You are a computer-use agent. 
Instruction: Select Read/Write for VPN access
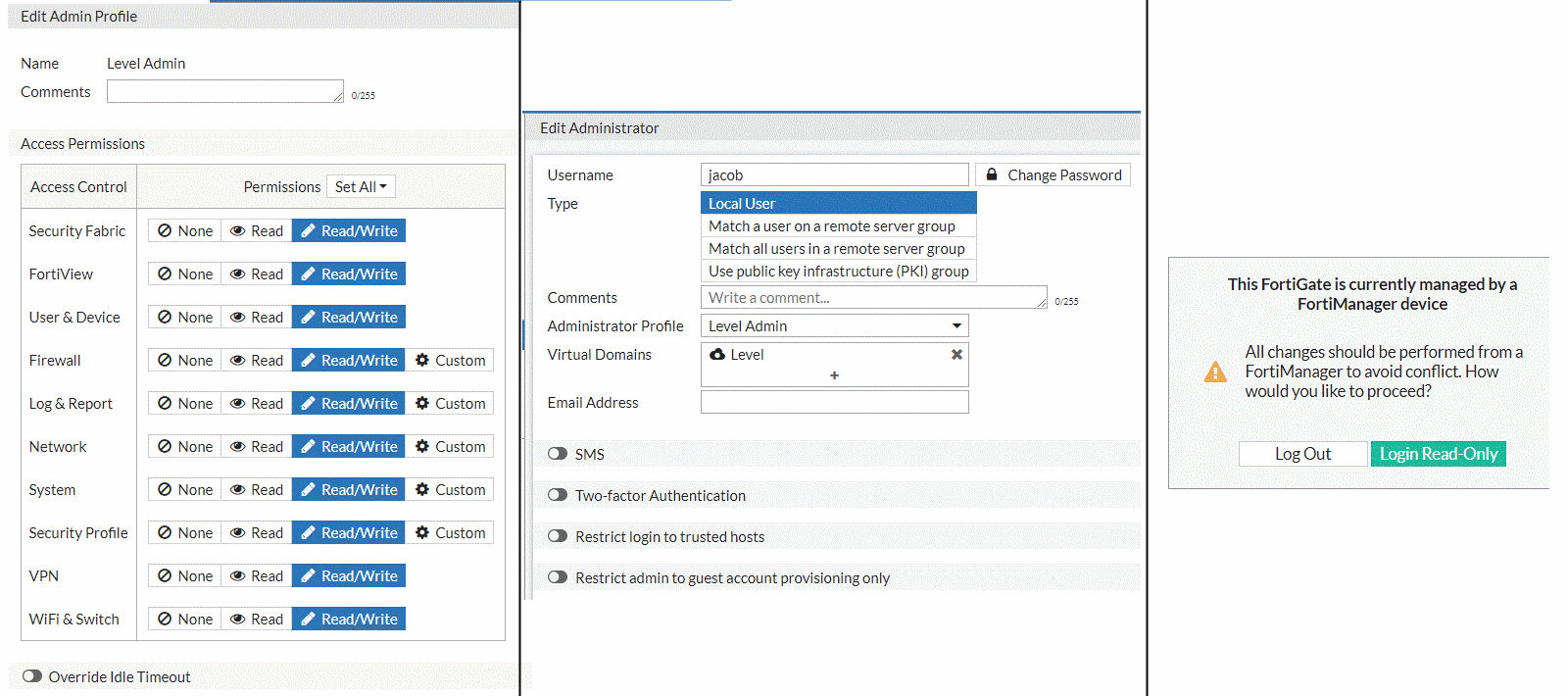(349, 575)
